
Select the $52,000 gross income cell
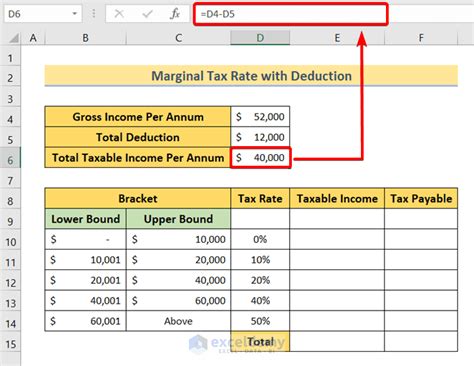tap(260, 117)
